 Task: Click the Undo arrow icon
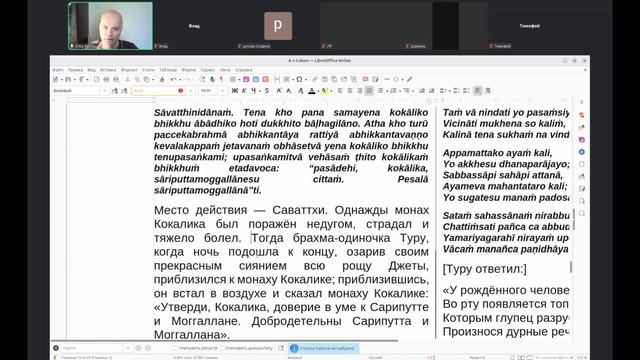pyautogui.click(x=173, y=80)
